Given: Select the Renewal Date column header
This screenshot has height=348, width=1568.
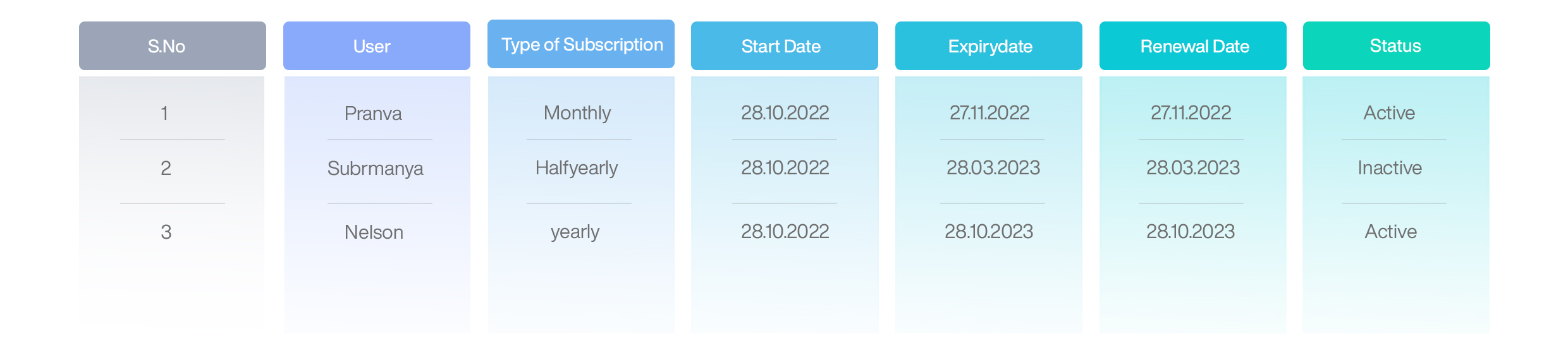Looking at the screenshot, I should (x=1193, y=46).
